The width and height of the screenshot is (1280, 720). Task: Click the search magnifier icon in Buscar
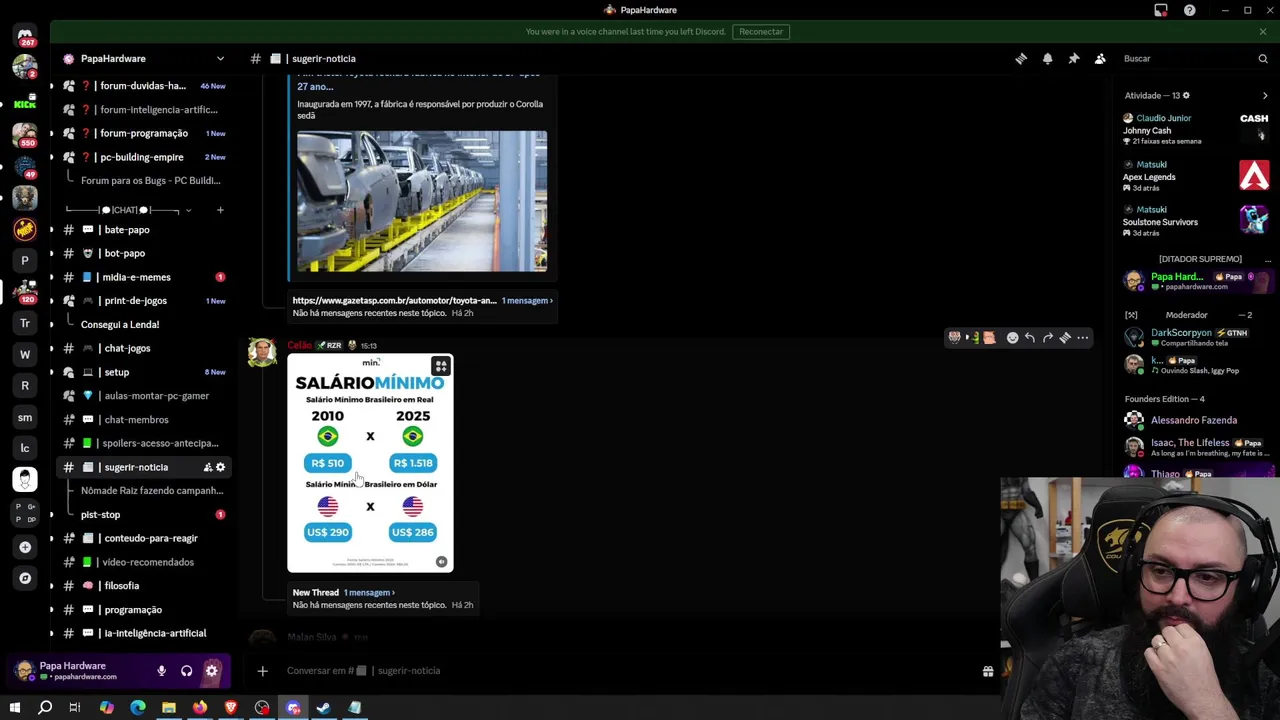pos(1263,59)
